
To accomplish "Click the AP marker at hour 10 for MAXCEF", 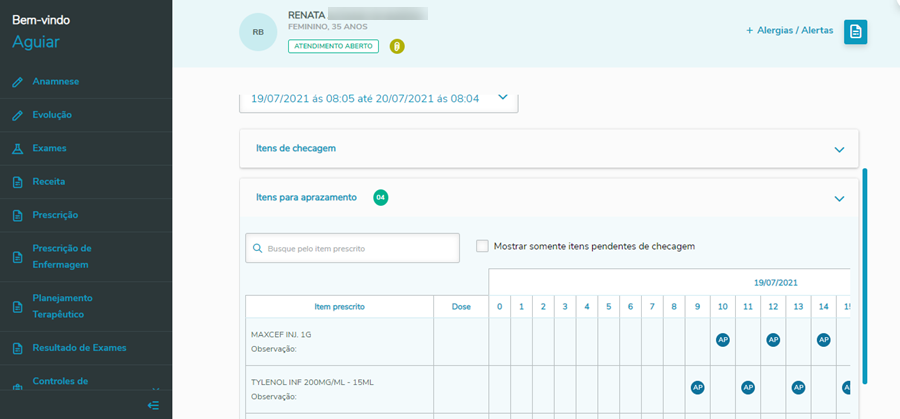I will pyautogui.click(x=723, y=340).
